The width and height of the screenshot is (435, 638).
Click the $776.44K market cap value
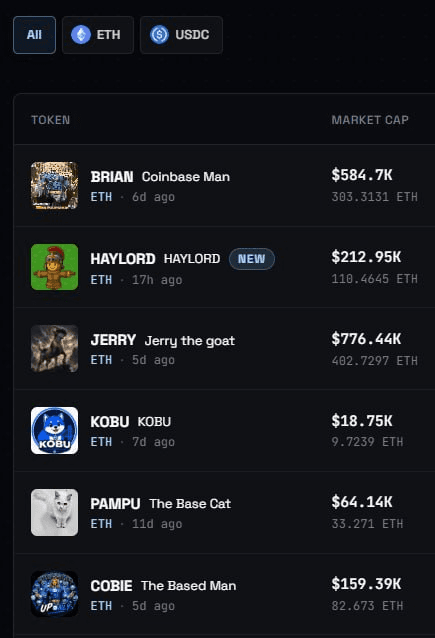point(366,339)
